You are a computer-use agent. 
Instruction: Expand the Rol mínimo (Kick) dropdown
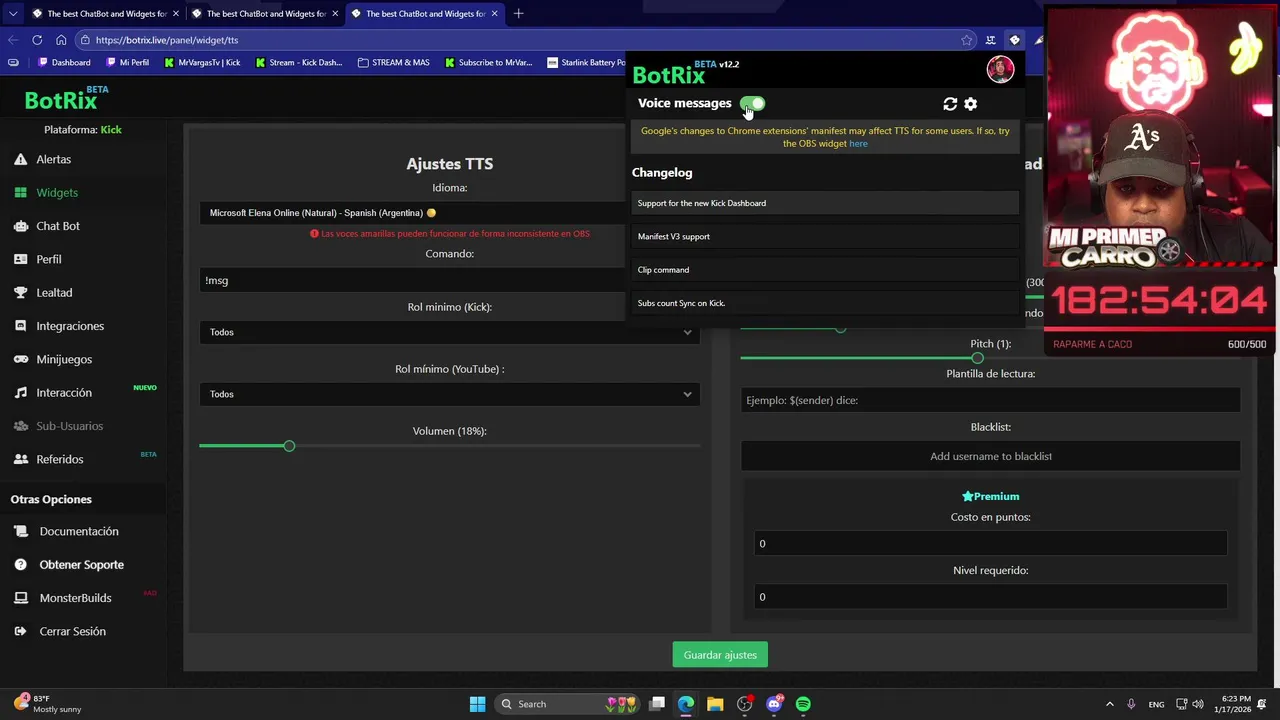coord(449,332)
